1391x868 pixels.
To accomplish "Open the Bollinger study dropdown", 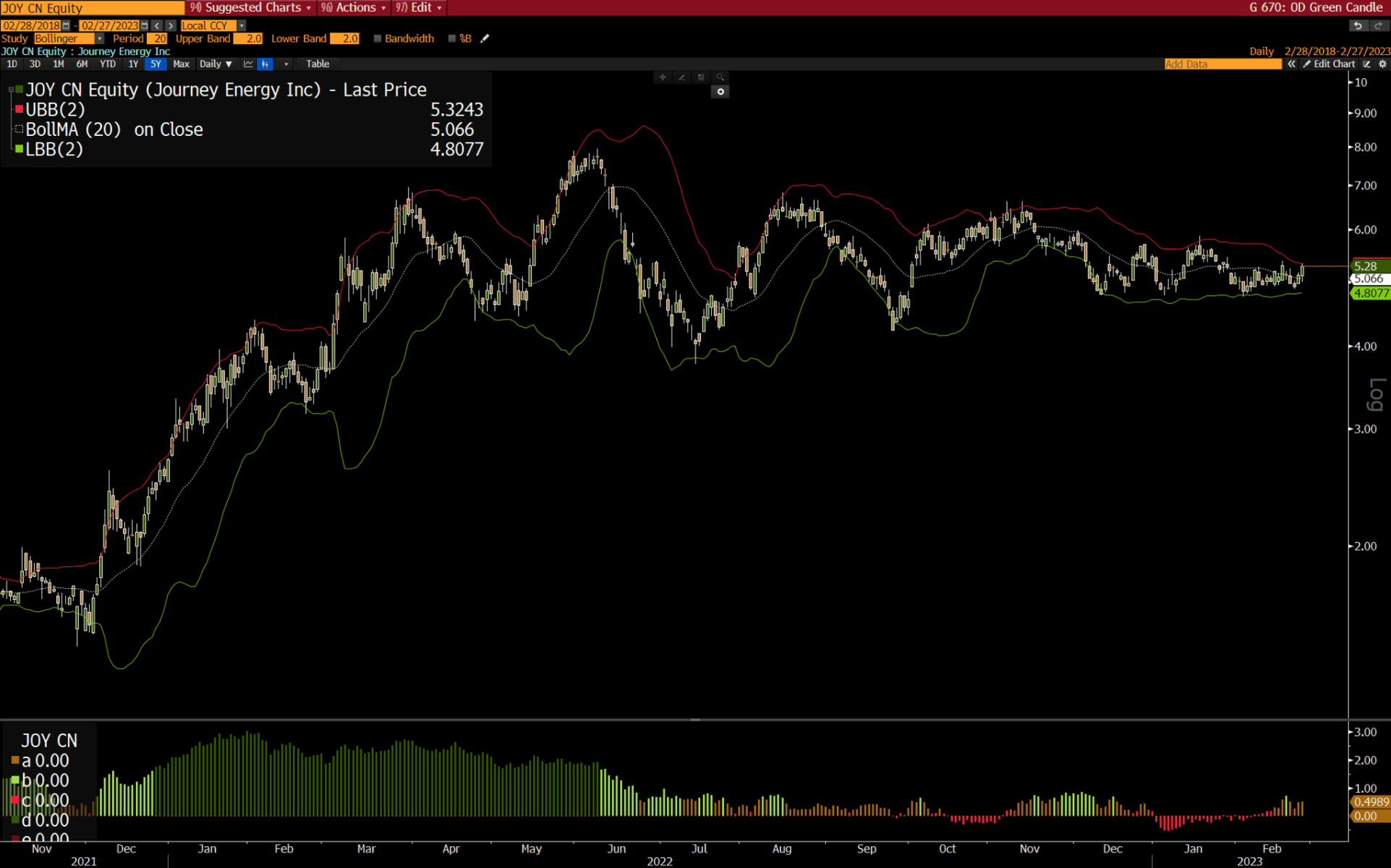I will pyautogui.click(x=99, y=38).
